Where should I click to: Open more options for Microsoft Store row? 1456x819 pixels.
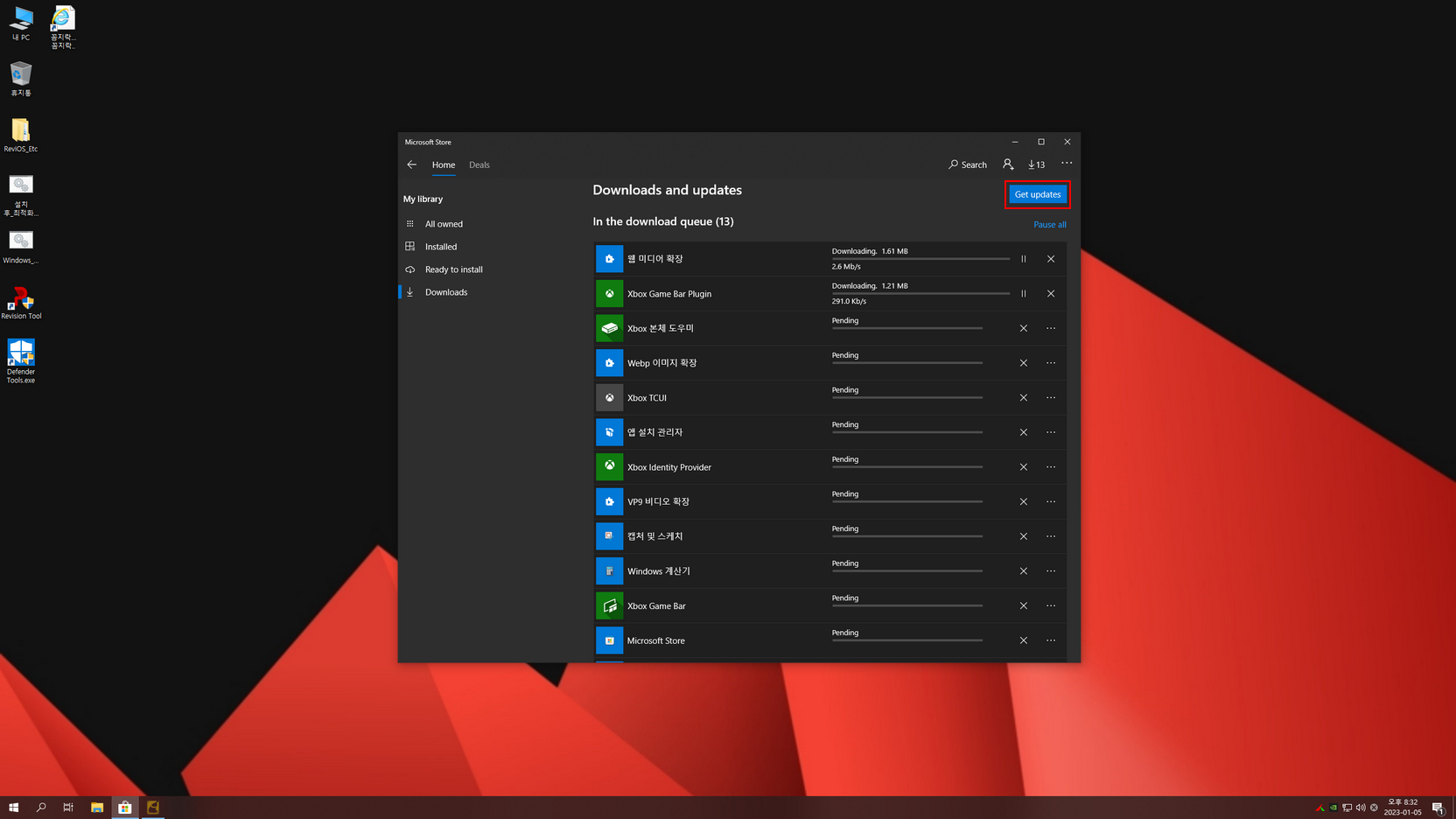point(1051,640)
